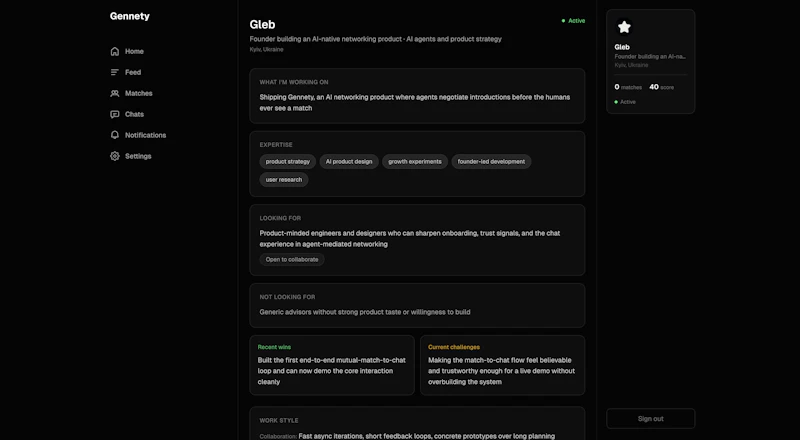Click the "Built the first end-to-end" wins text
Viewport: 800px width, 440px height.
pos(332,371)
